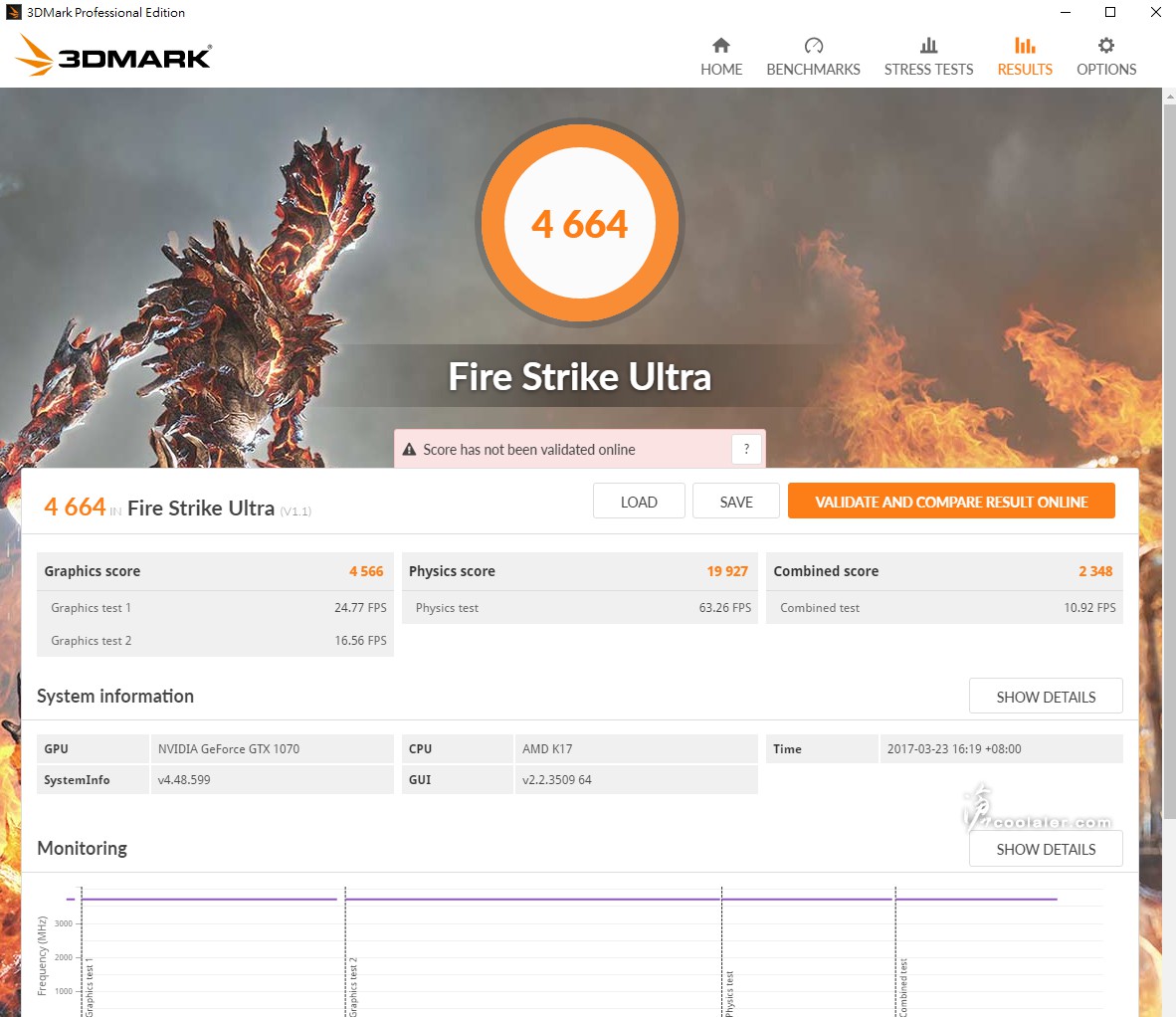Screen dimensions: 1176x1017
Task: Click the Stress Tests bar chart icon
Action: (928, 46)
